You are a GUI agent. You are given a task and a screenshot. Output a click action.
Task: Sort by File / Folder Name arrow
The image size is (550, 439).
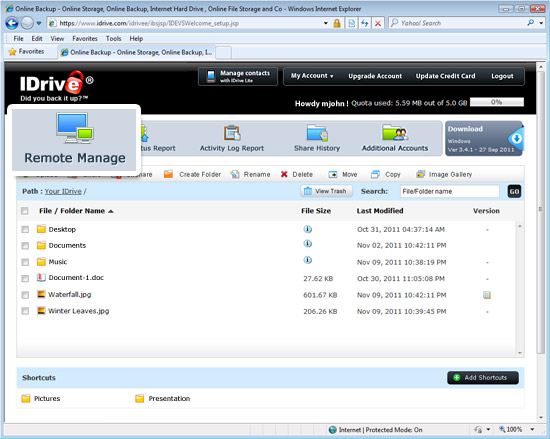pyautogui.click(x=111, y=211)
